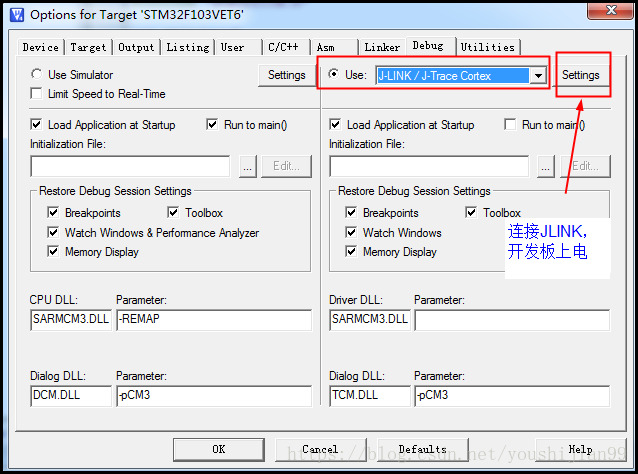Toggle J-LINK Watch Windows checkbox
The width and height of the screenshot is (638, 474).
(351, 232)
